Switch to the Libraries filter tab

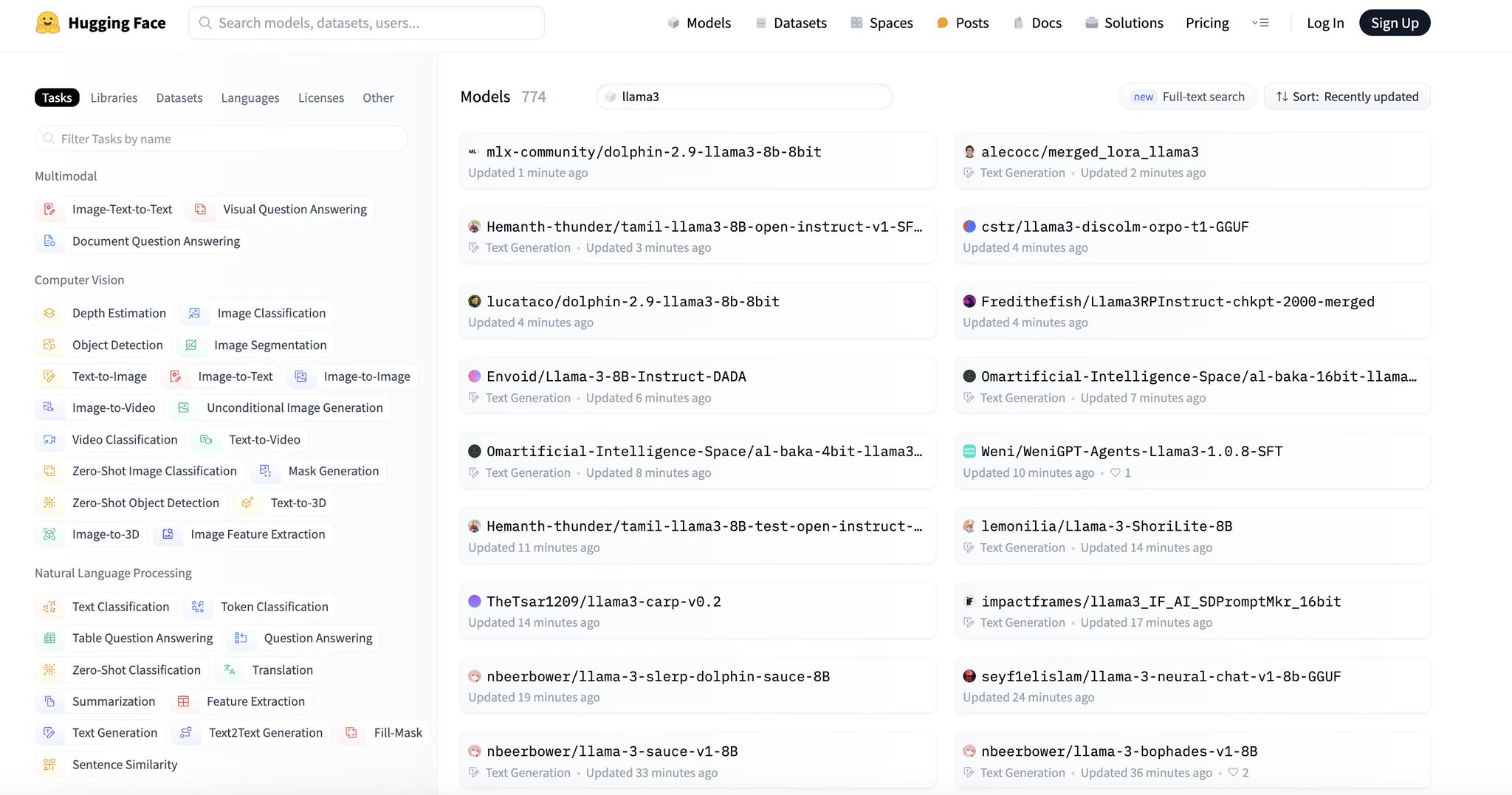click(x=114, y=97)
